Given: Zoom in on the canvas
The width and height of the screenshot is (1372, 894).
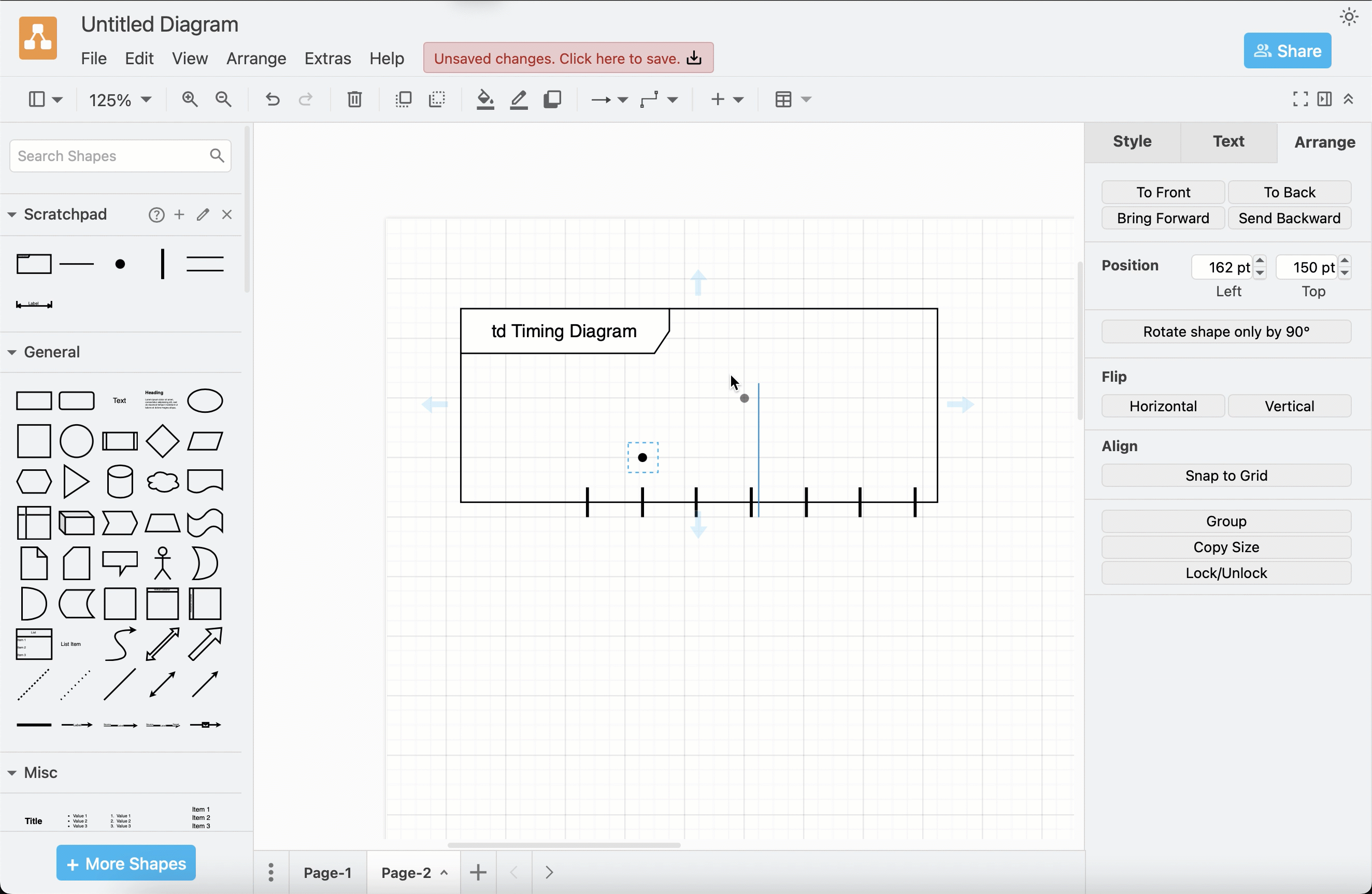Looking at the screenshot, I should (190, 99).
